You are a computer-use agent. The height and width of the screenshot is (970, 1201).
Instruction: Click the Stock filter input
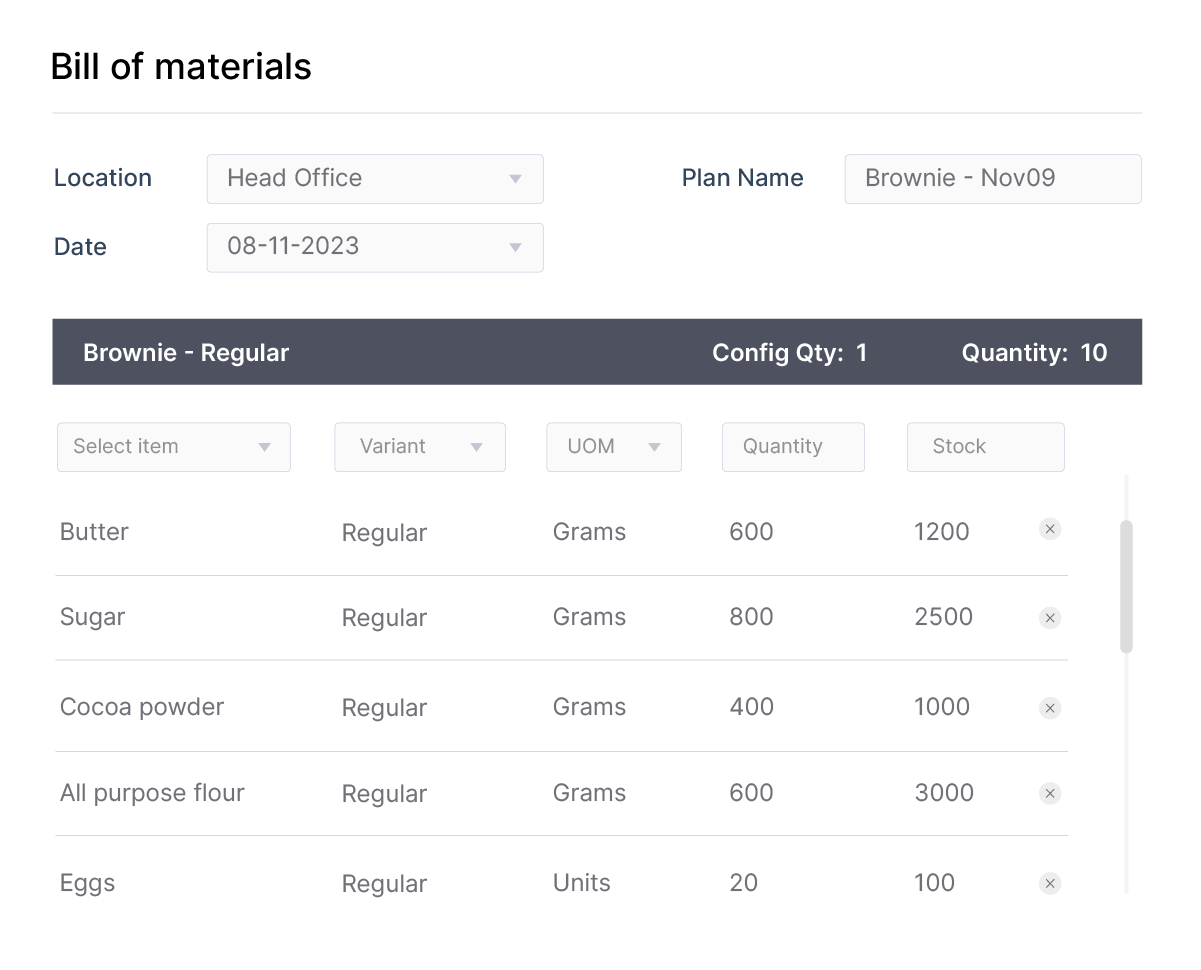pos(985,447)
